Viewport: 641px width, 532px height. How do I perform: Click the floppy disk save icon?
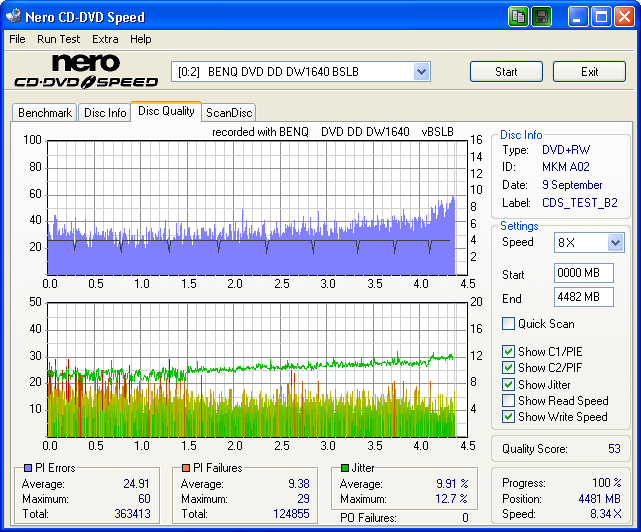coord(541,17)
